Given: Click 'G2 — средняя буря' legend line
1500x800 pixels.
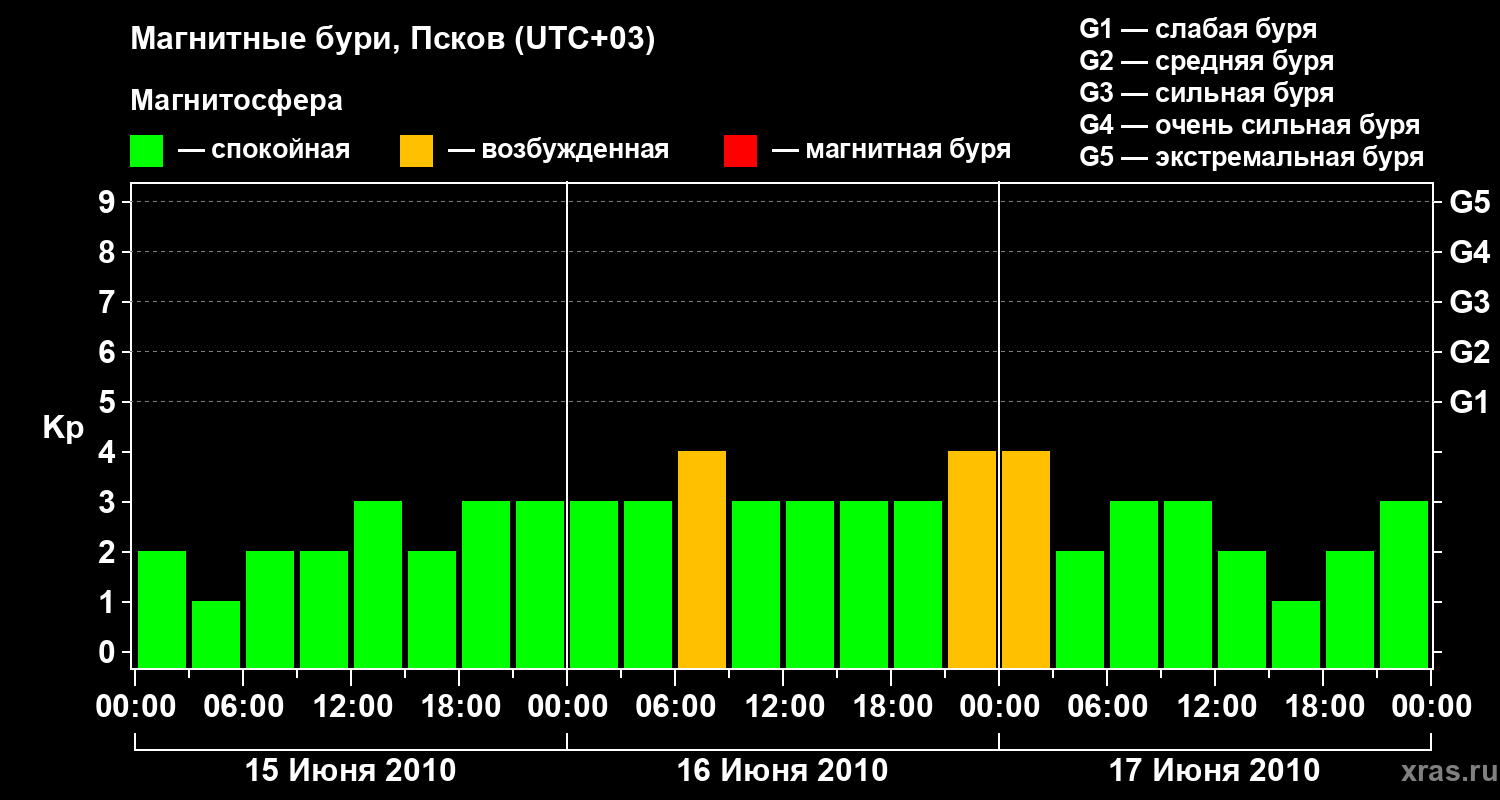Looking at the screenshot, I should point(1207,61).
